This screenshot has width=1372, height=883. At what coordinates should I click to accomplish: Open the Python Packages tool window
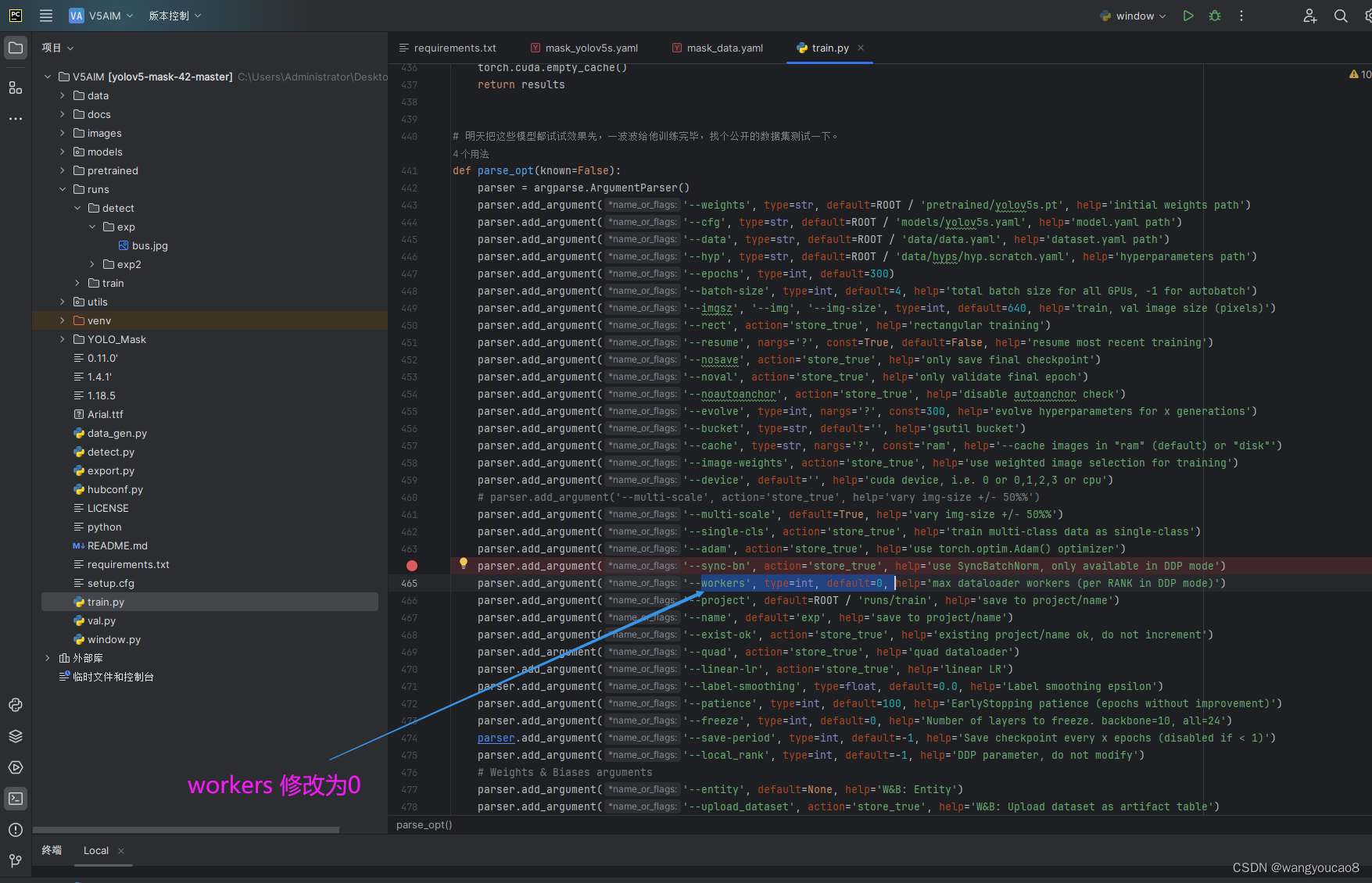(x=16, y=736)
